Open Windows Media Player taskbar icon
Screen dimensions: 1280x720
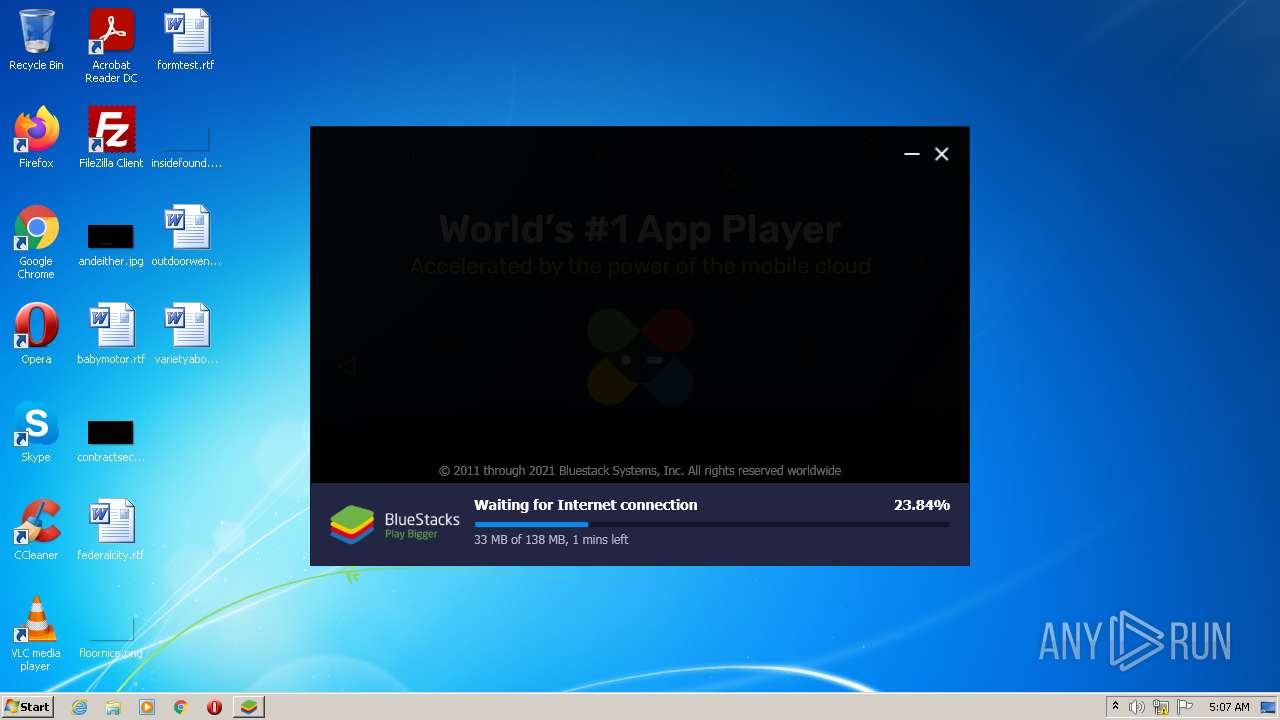coord(147,707)
